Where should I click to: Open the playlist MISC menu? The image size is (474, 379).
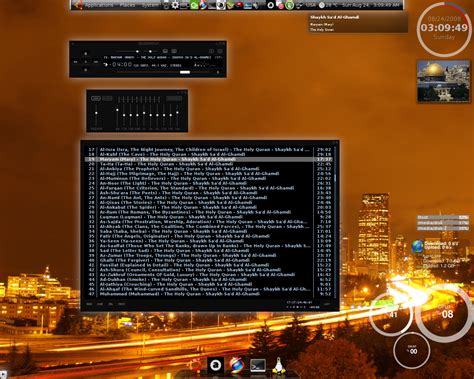121,304
